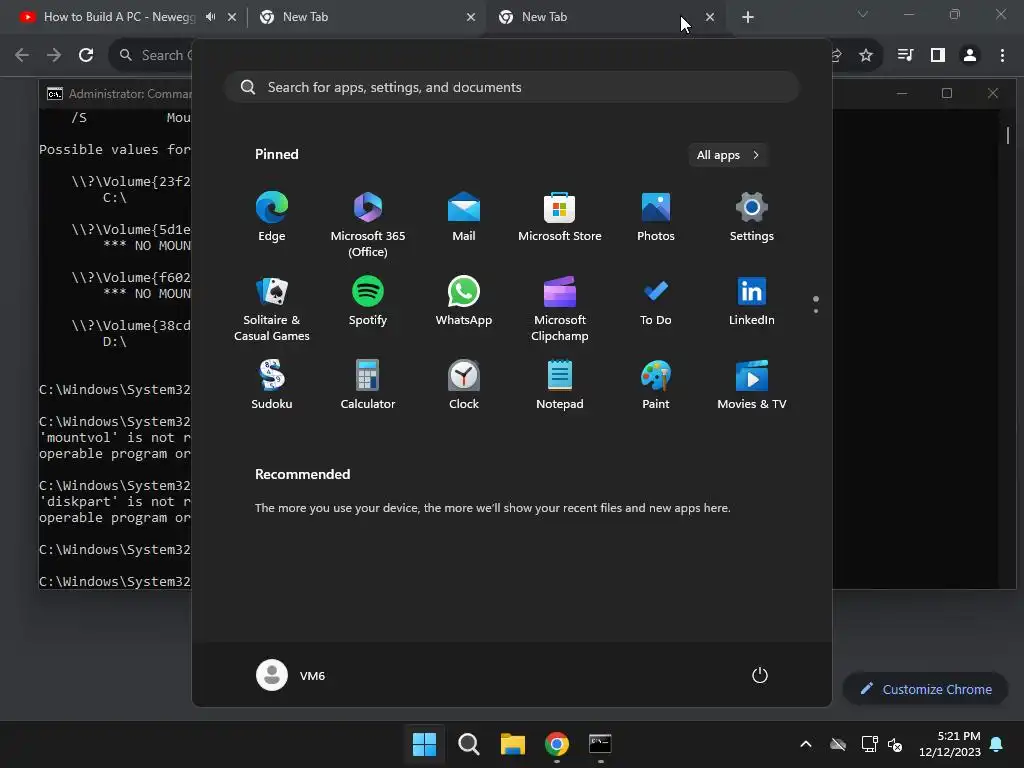
Task: Open Microsoft Store from pinned apps
Action: pyautogui.click(x=560, y=217)
